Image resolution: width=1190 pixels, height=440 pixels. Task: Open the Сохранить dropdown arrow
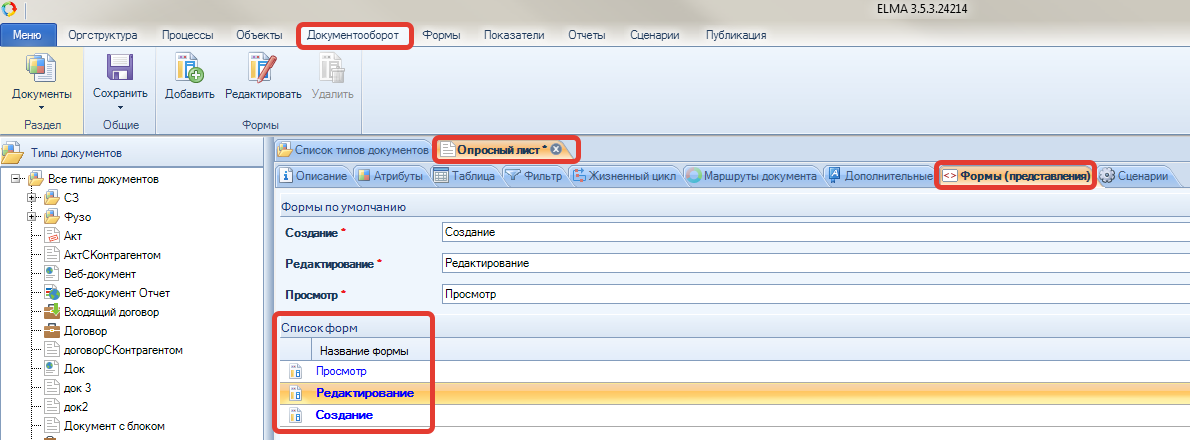coord(120,107)
